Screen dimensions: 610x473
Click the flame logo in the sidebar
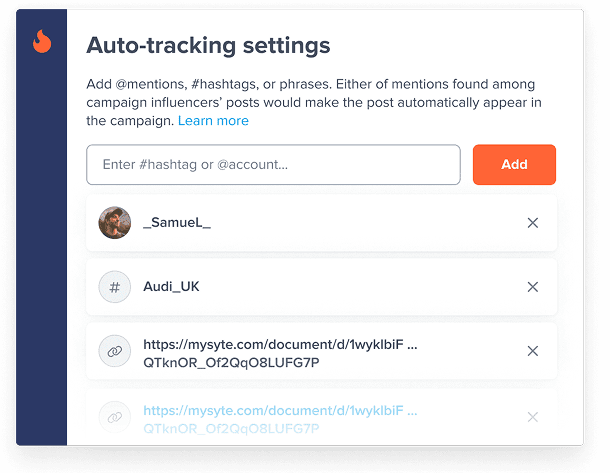41,41
